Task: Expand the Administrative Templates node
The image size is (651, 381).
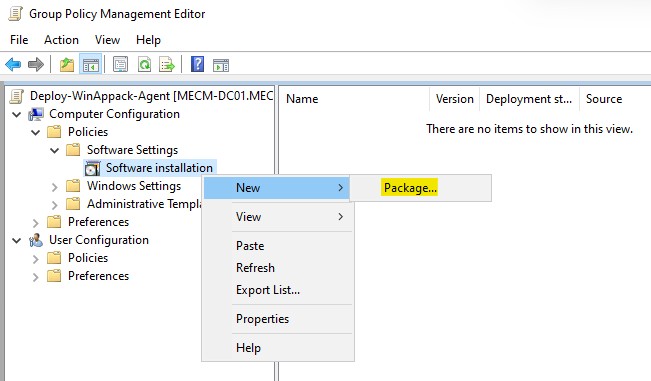Action: (54, 205)
